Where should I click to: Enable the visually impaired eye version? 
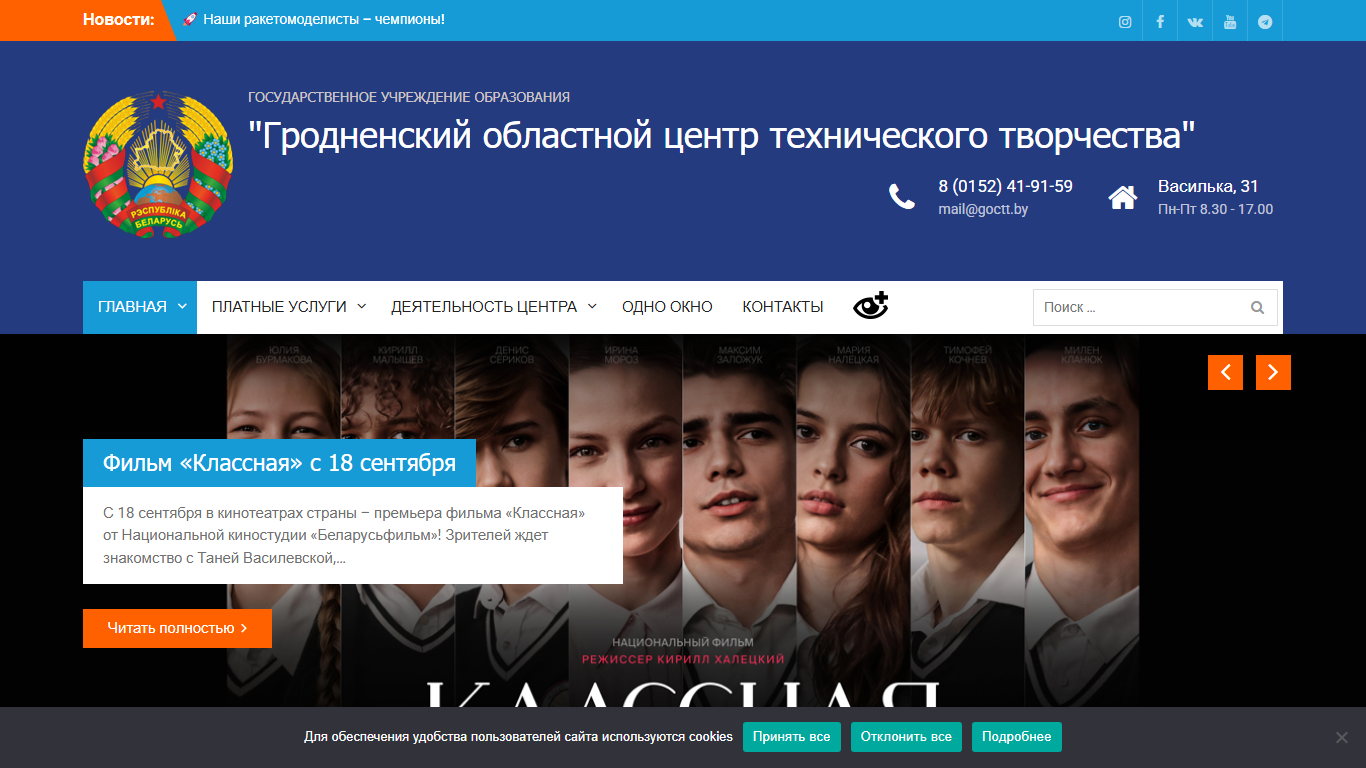pos(870,306)
